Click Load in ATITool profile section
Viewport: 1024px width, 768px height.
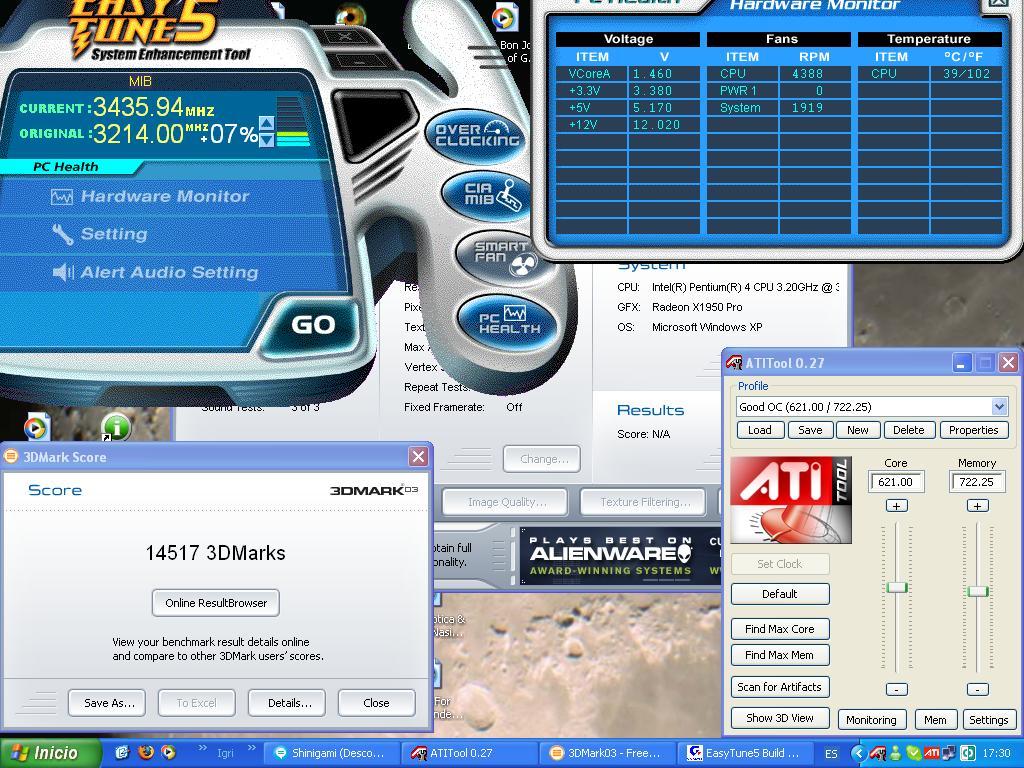pos(760,430)
